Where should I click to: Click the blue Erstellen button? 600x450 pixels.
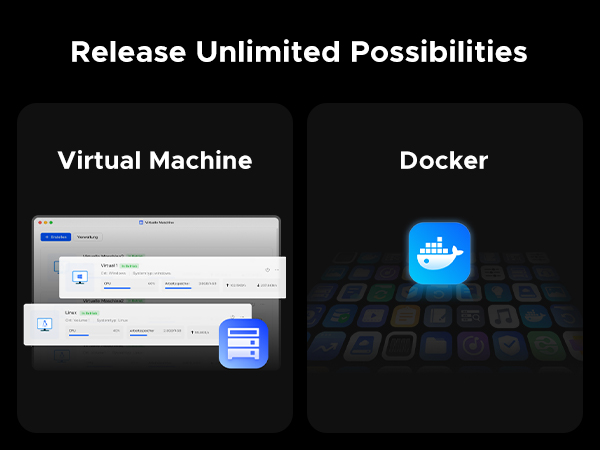(x=56, y=237)
